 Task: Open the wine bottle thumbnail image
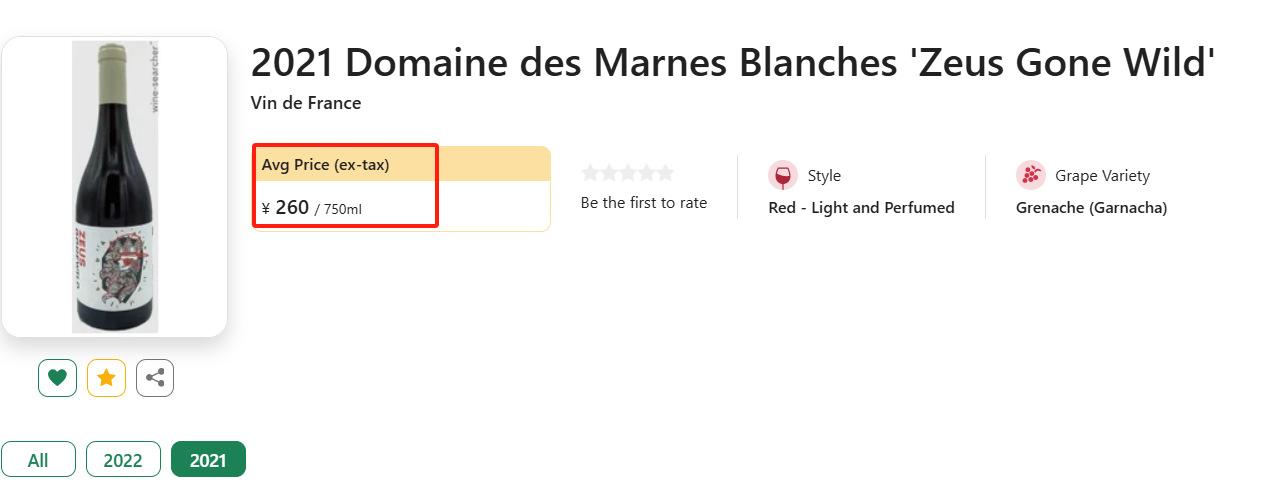(x=114, y=187)
